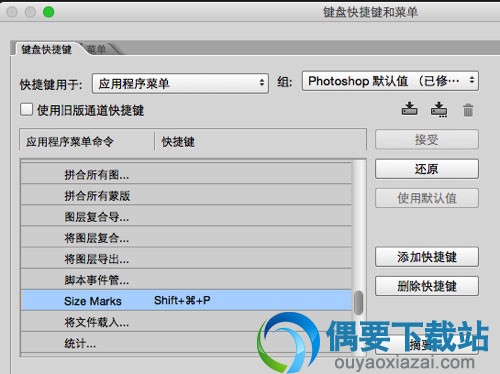Select the 拼合所有图... row
Viewport: 500px width, 374px height.
pos(186,174)
